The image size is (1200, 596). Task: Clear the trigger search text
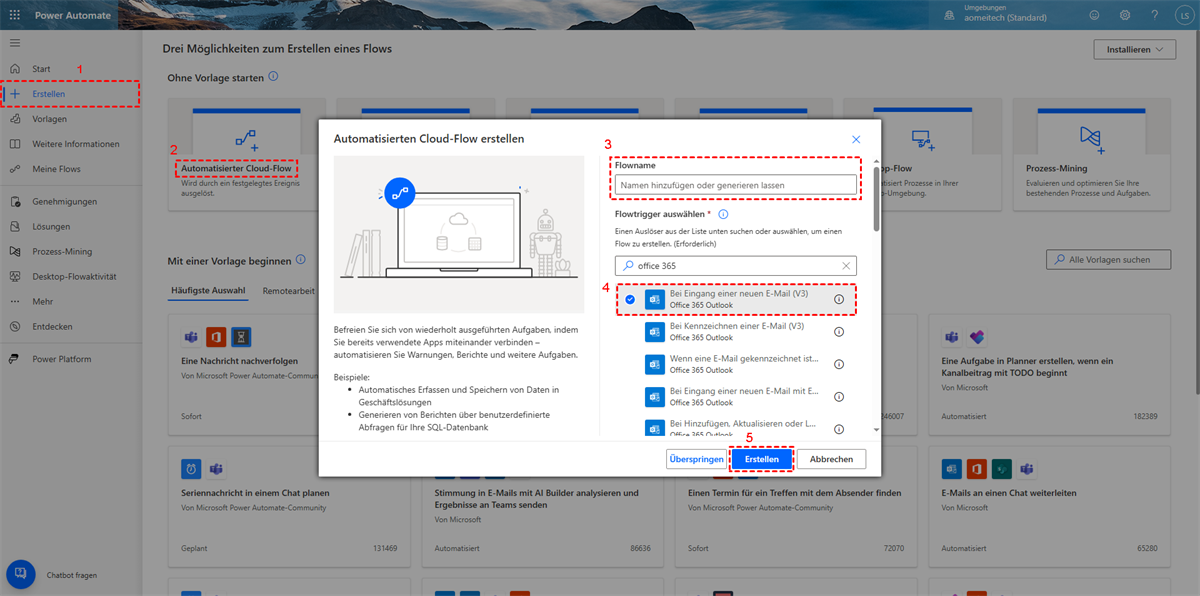[846, 266]
